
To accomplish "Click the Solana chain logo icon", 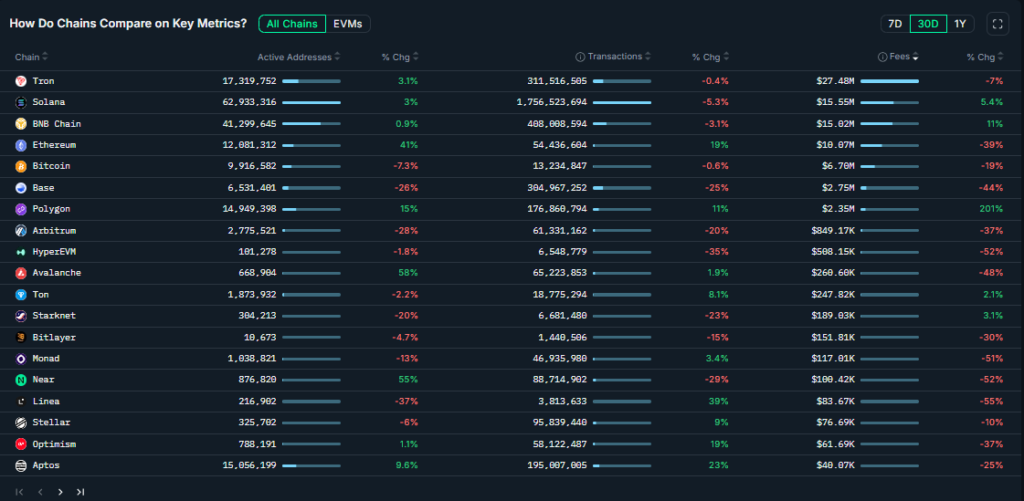I will coord(21,102).
